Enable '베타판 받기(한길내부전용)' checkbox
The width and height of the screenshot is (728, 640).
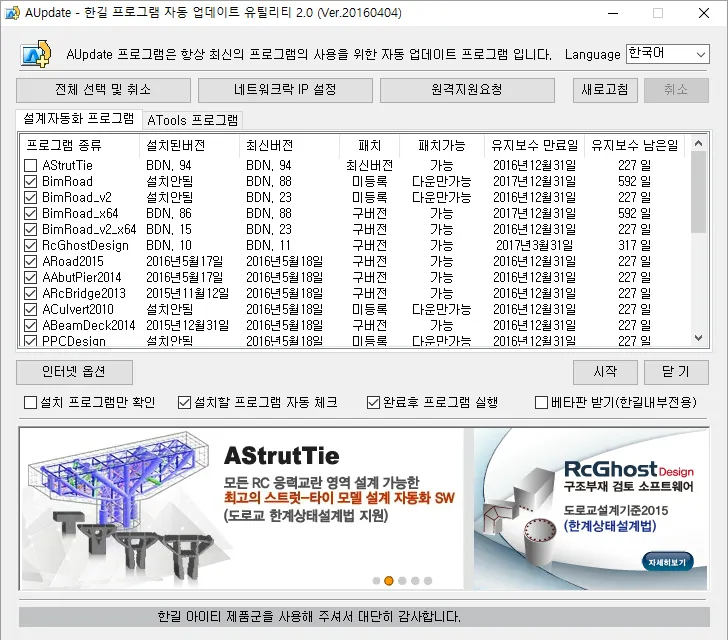pyautogui.click(x=541, y=402)
